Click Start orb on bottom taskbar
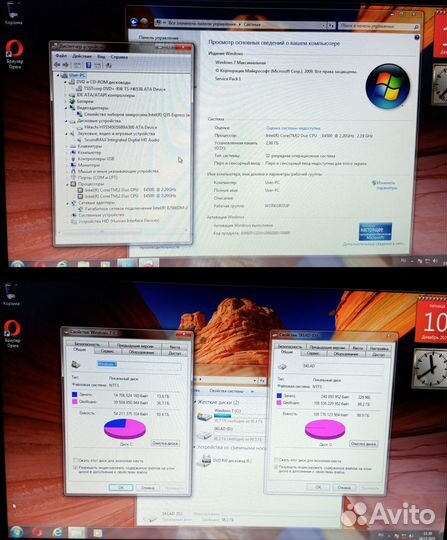Image resolution: width=447 pixels, height=540 pixels. pos(17,532)
